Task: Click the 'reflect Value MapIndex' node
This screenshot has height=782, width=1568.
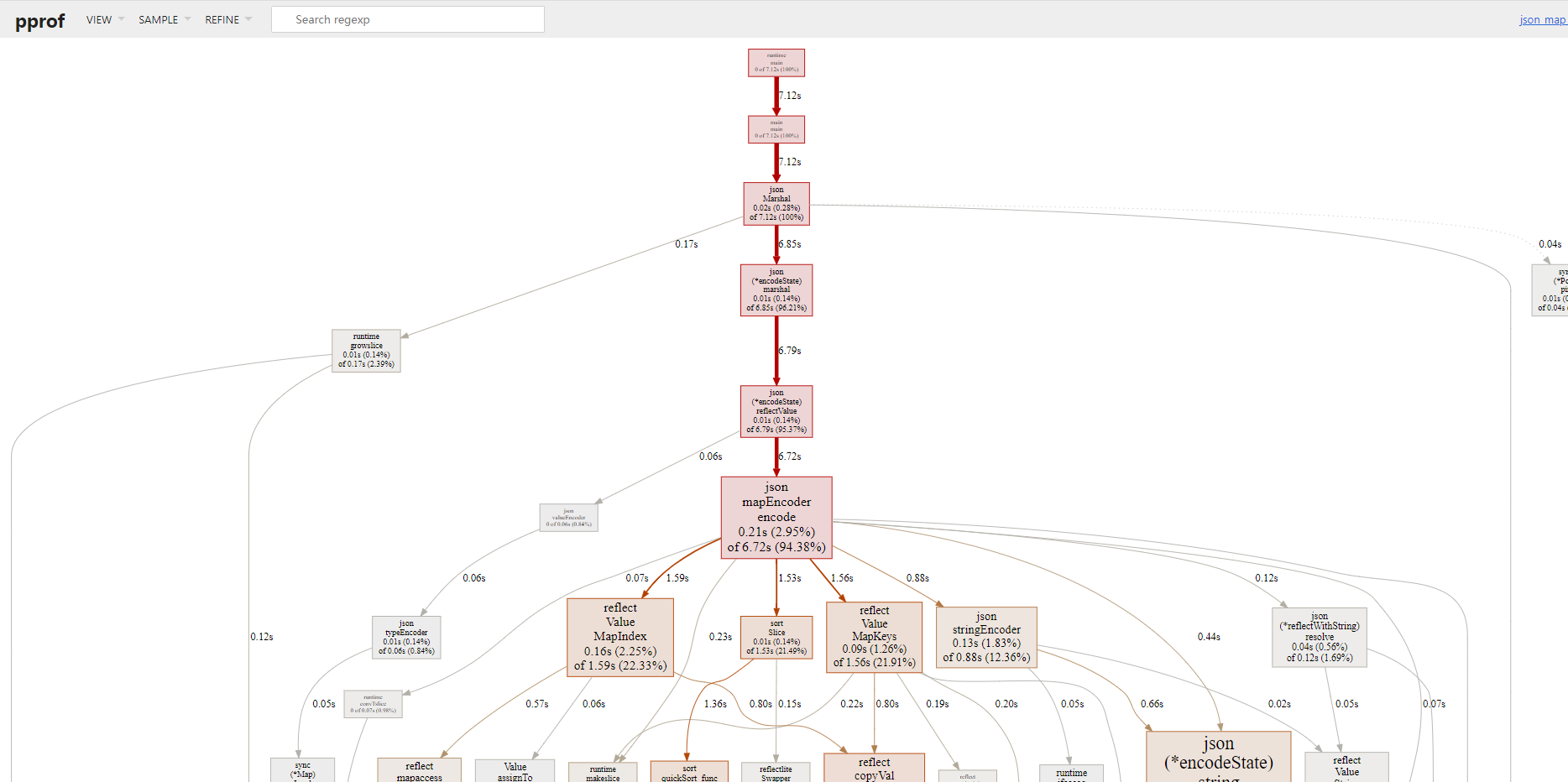Action: click(619, 637)
